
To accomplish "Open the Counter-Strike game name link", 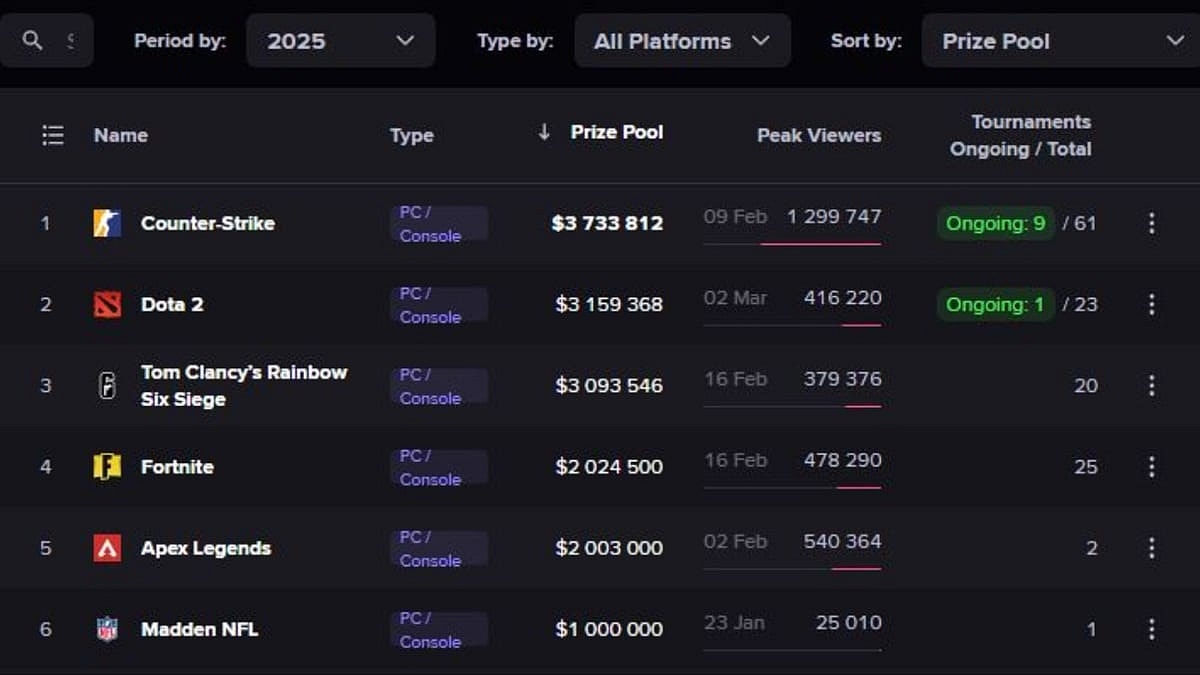I will click(x=207, y=223).
